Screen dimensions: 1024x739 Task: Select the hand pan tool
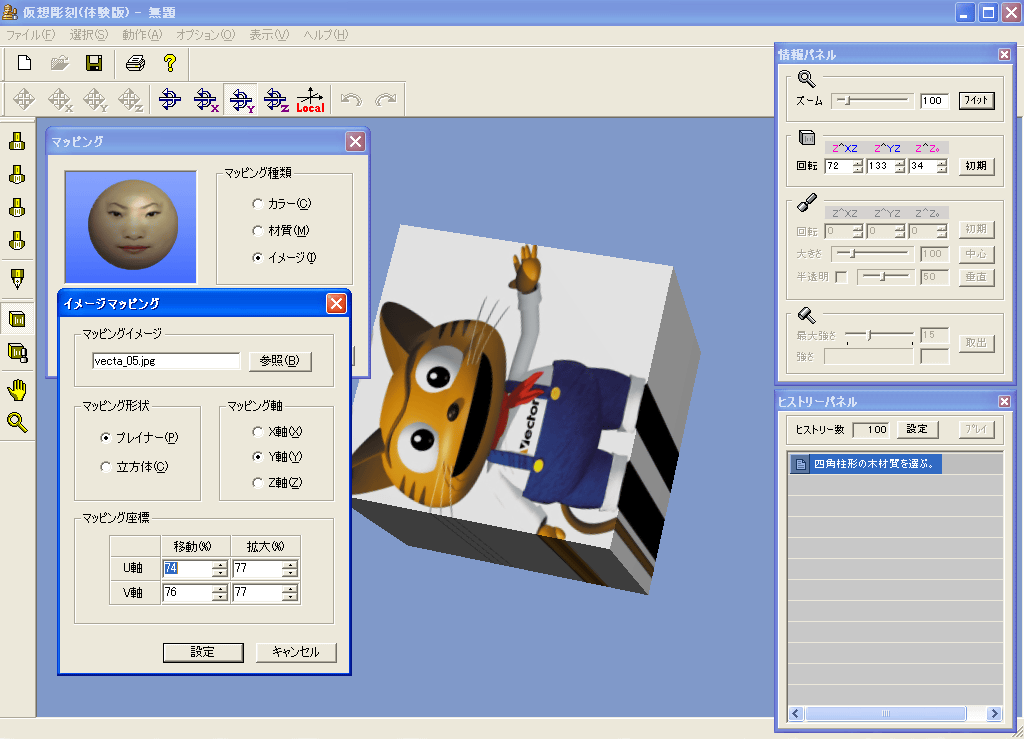[x=17, y=390]
